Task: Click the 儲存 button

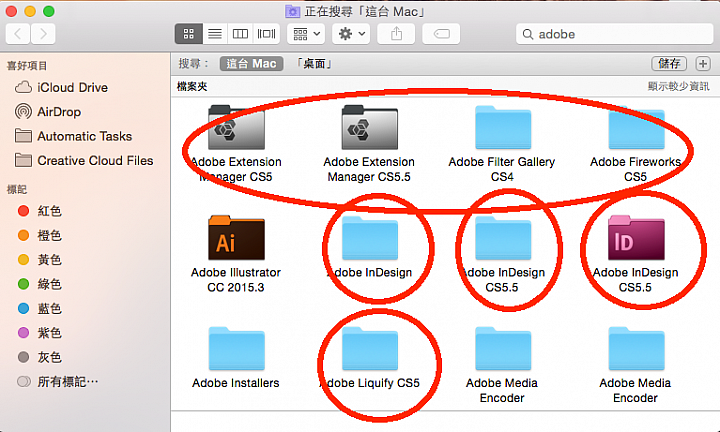Action: pos(669,63)
